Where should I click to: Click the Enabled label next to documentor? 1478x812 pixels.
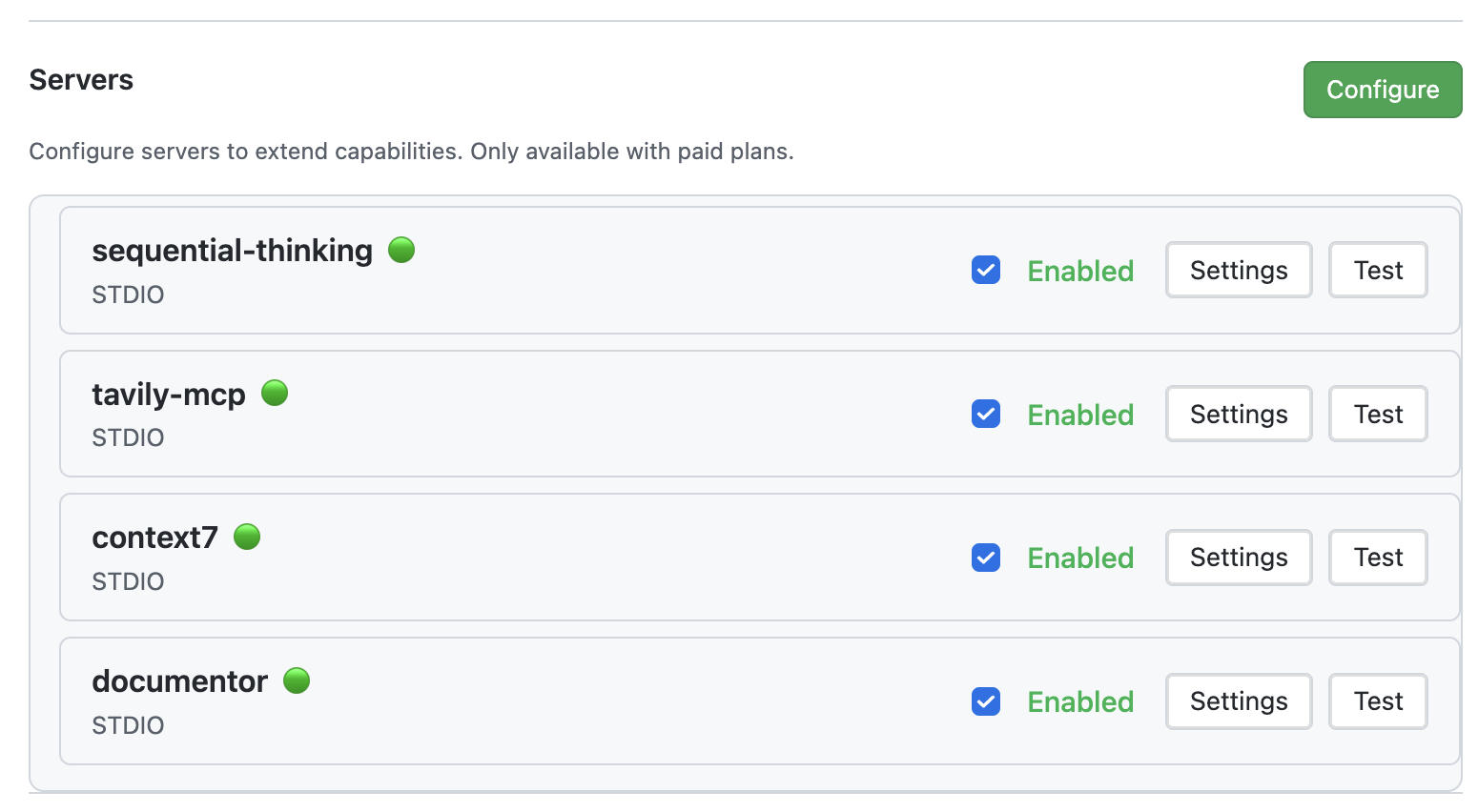[x=1080, y=701]
